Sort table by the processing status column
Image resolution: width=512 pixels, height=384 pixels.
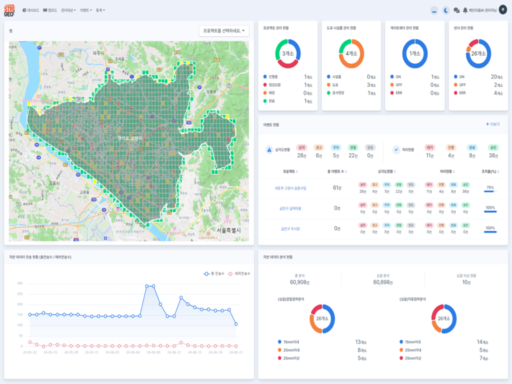[x=448, y=171]
